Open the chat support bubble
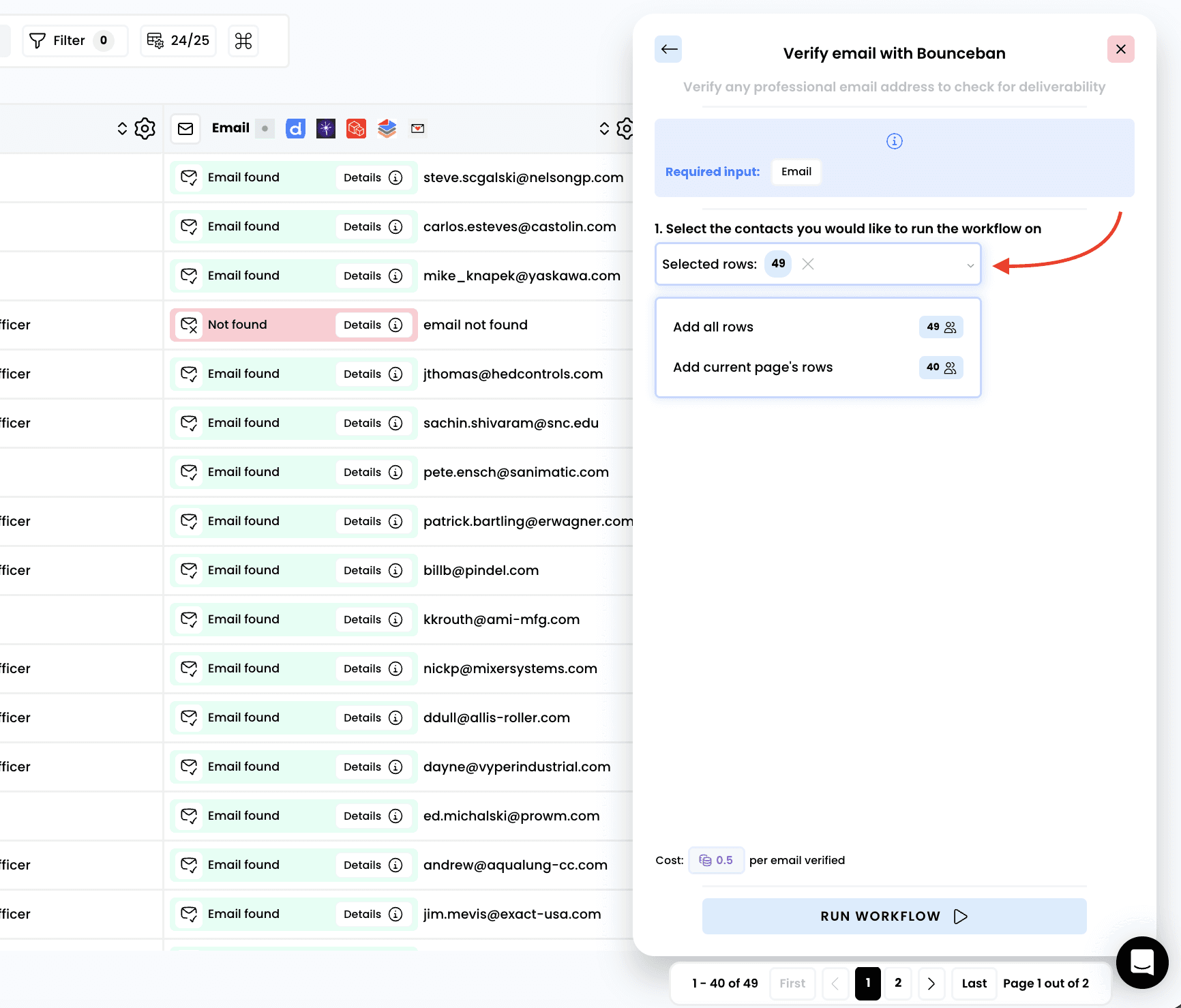Viewport: 1181px width, 1008px height. pos(1141,962)
